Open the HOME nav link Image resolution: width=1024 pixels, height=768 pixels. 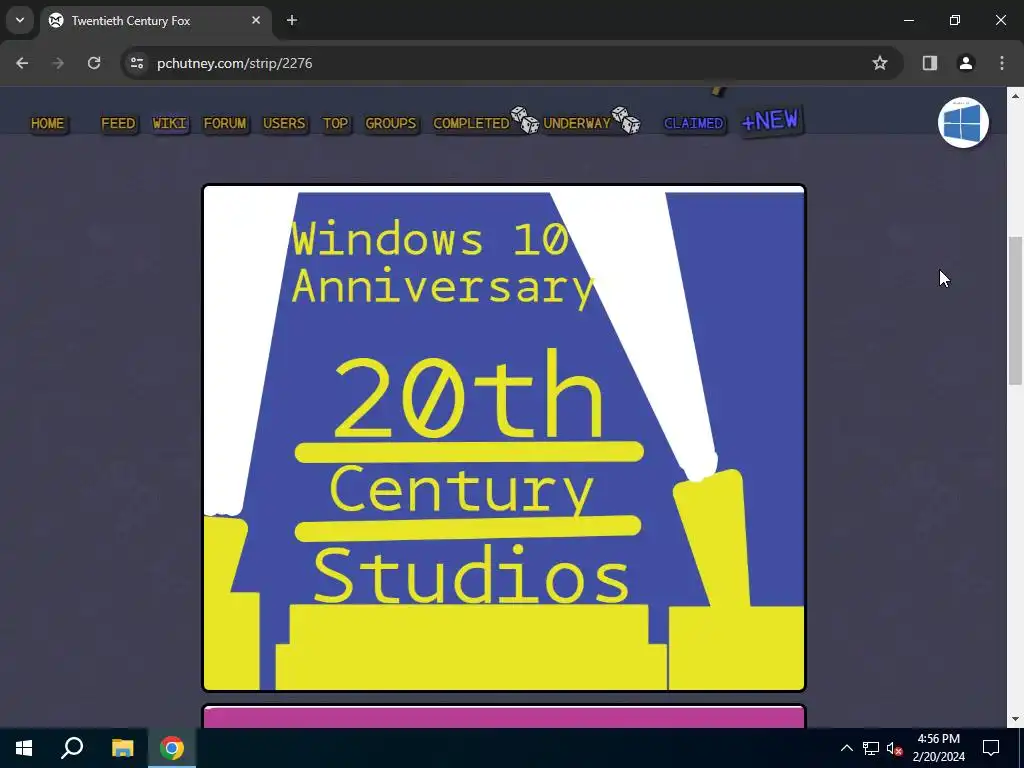[48, 123]
